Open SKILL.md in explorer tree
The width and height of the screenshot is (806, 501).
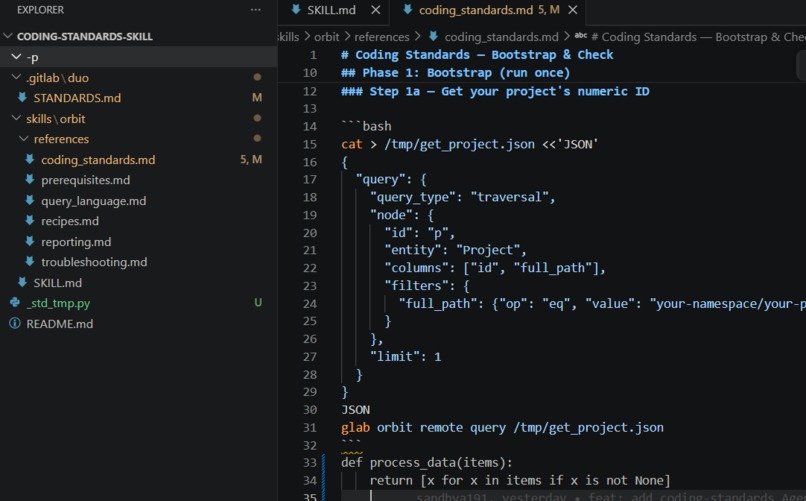pos(58,283)
